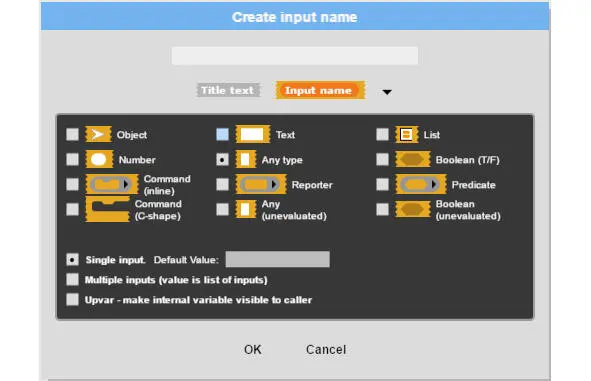591x381 pixels.
Task: Click the Boolean (T/F) hexagon icon
Action: 412,159
